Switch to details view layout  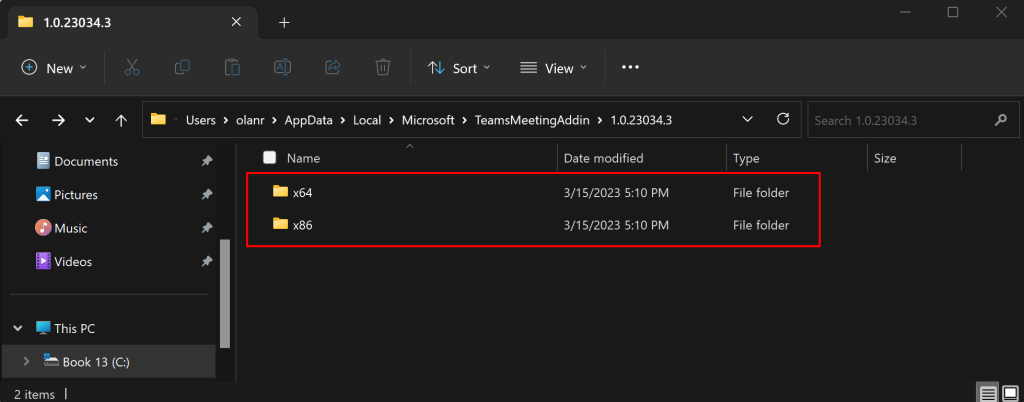point(987,392)
